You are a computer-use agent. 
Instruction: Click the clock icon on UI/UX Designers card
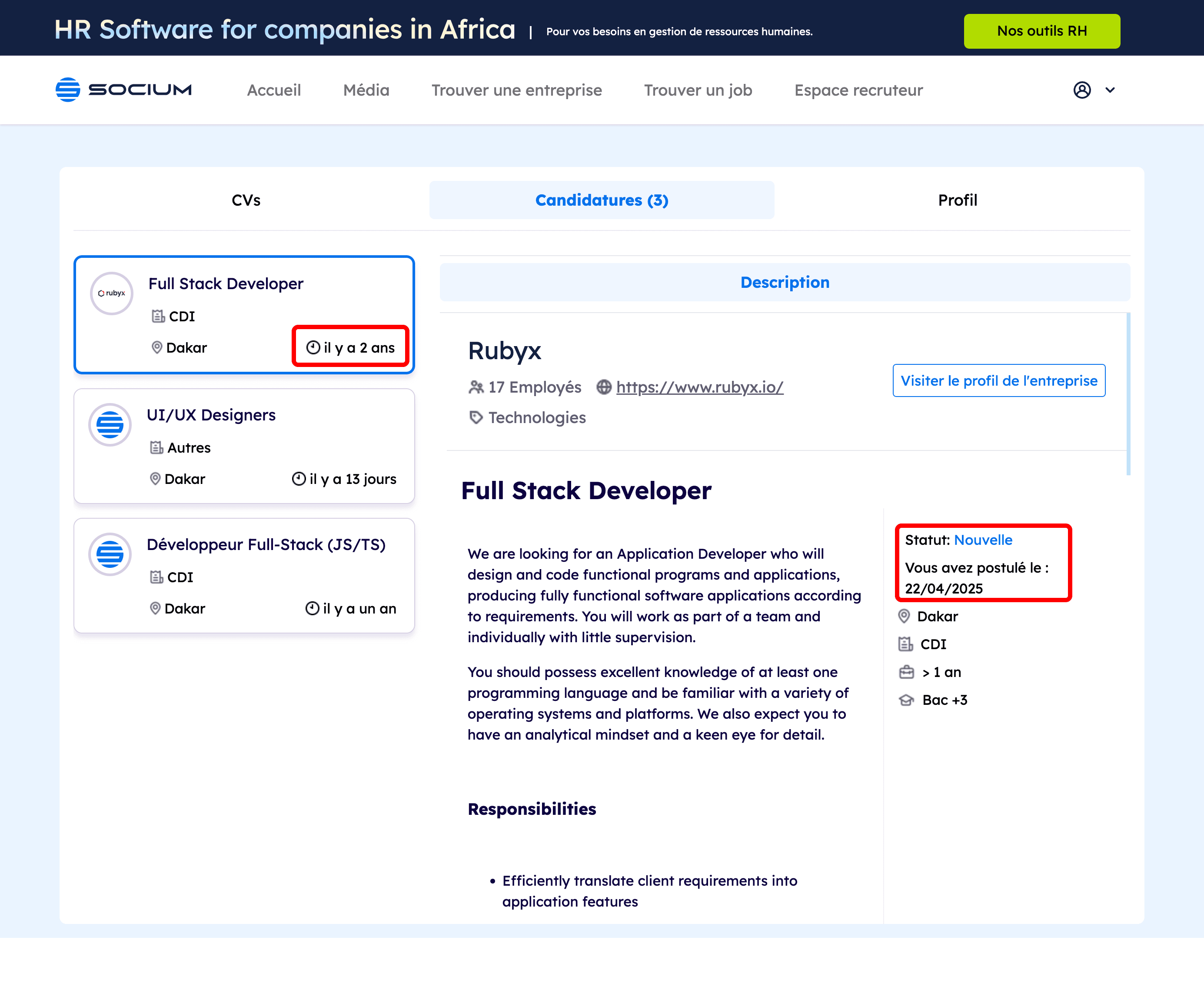pyautogui.click(x=298, y=478)
